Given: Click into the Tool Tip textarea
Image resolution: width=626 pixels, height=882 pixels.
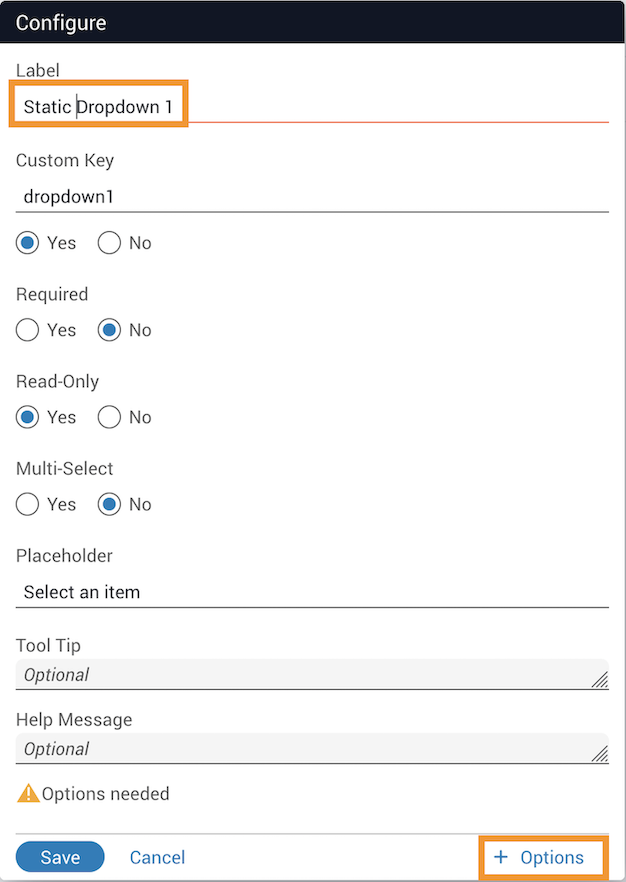Looking at the screenshot, I should pyautogui.click(x=300, y=675).
